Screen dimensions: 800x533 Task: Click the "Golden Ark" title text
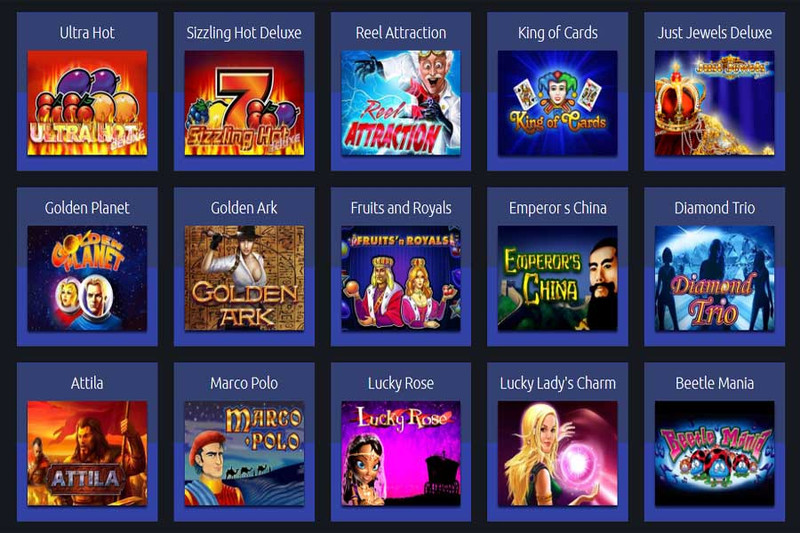[244, 208]
